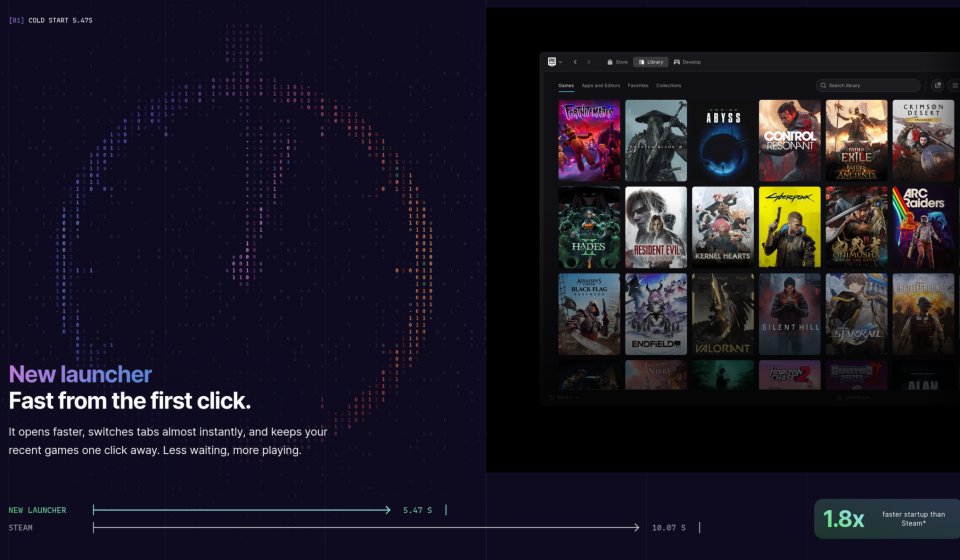Click the '5.47 S' time value
This screenshot has height=560, width=960.
[418, 510]
